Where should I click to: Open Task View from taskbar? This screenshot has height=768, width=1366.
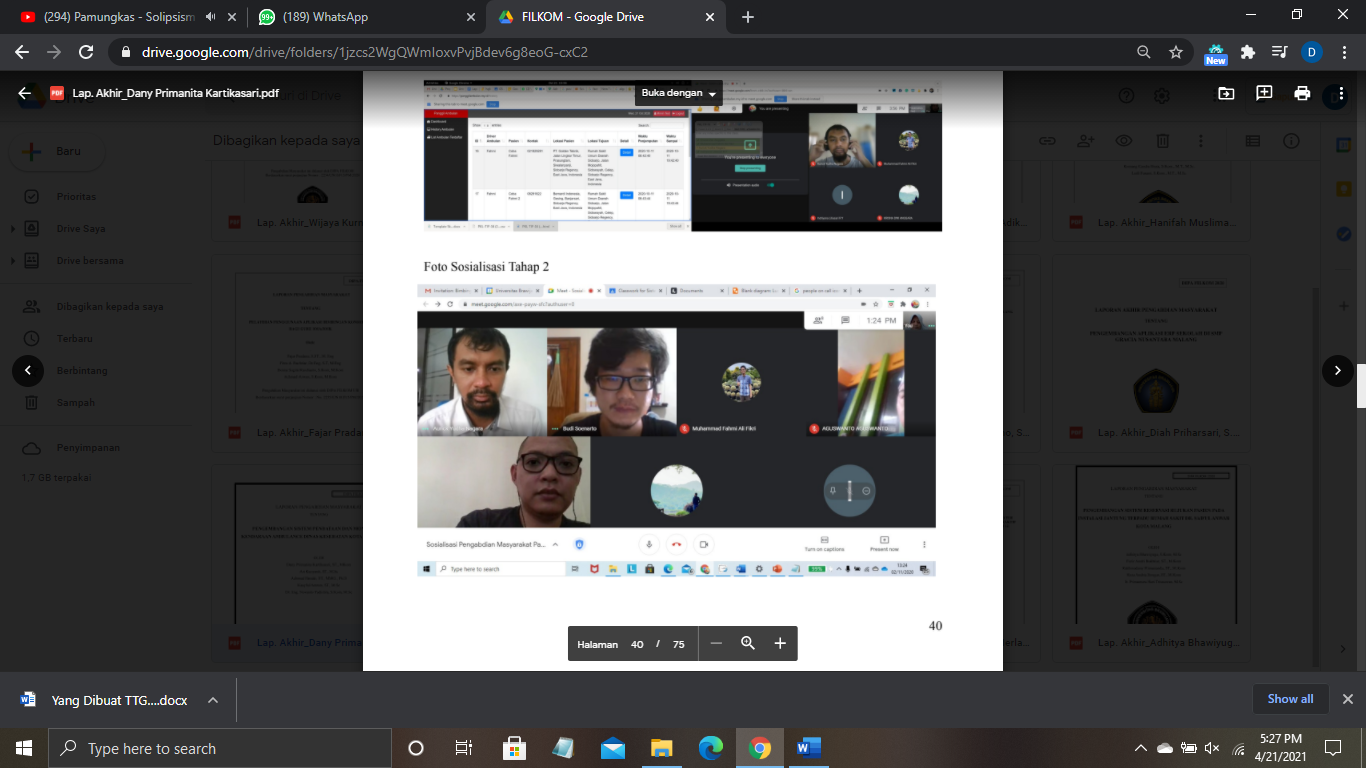pyautogui.click(x=464, y=748)
